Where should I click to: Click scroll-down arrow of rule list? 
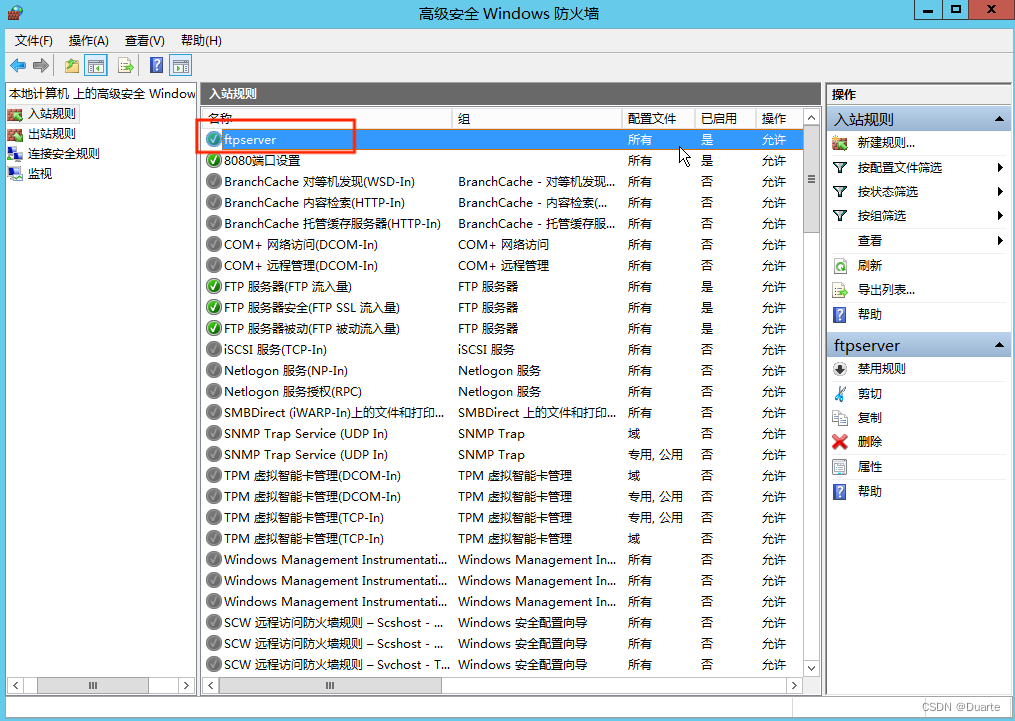pyautogui.click(x=811, y=668)
